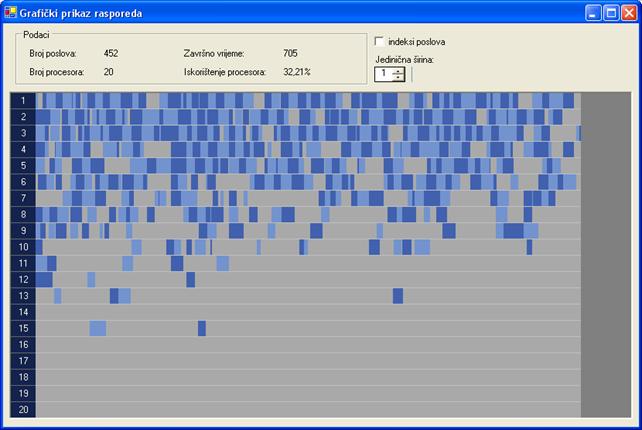Select the processor row header 14
This screenshot has height=430, width=642.
[23, 312]
